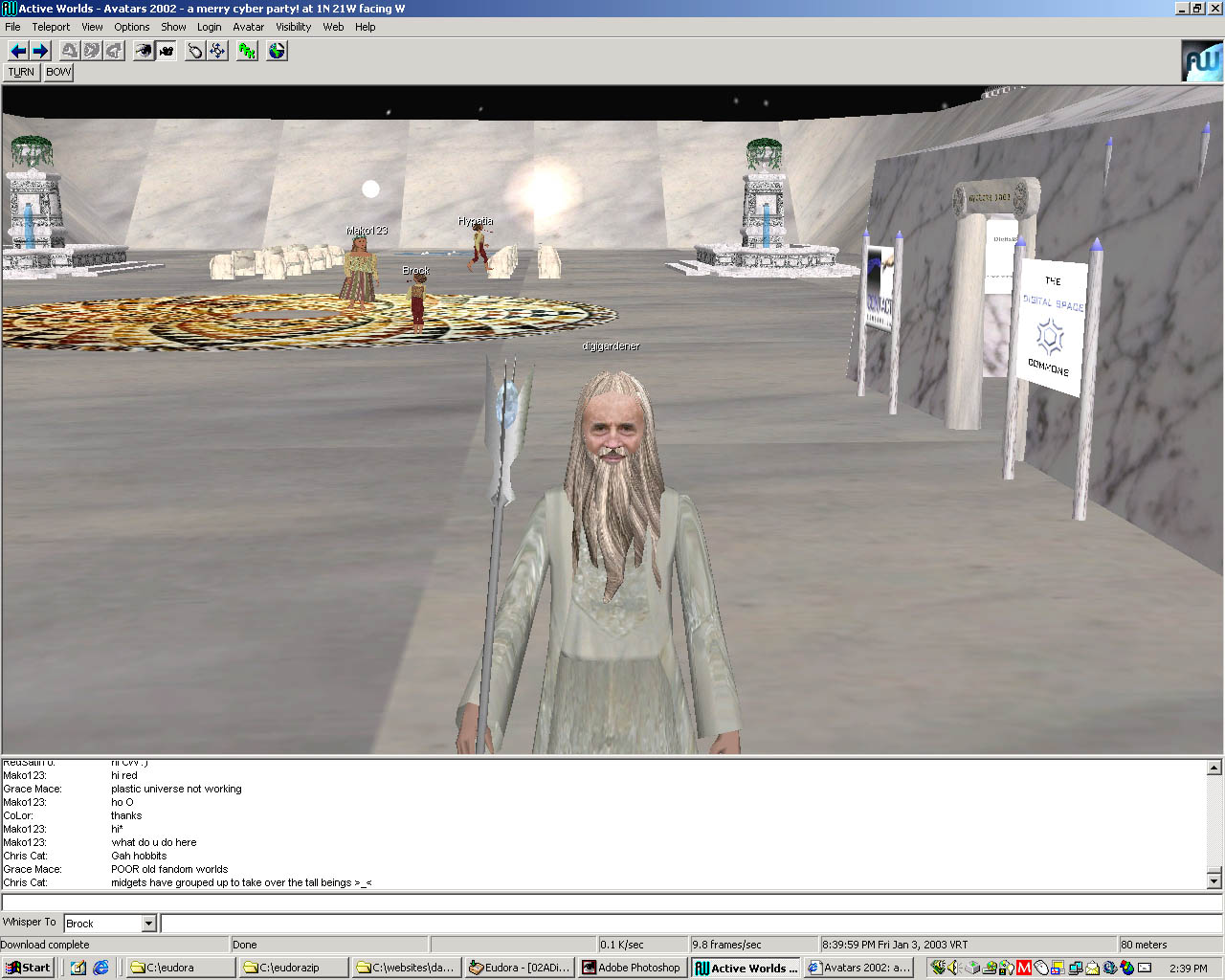Click the blue back arrow toolbar icon
Image resolution: width=1225 pixels, height=980 pixels.
click(x=17, y=51)
